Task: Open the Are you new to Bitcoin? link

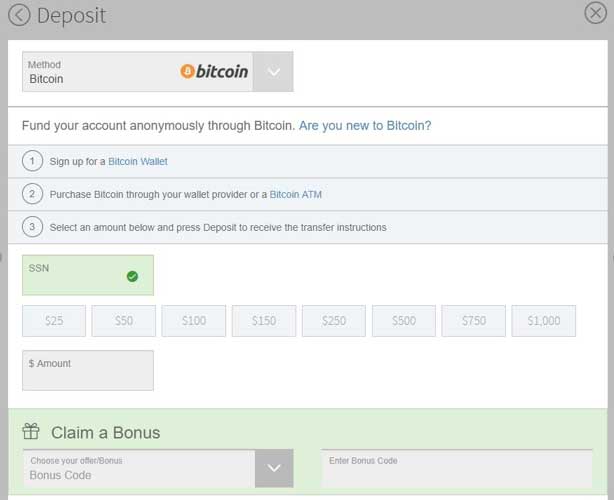Action: [365, 126]
